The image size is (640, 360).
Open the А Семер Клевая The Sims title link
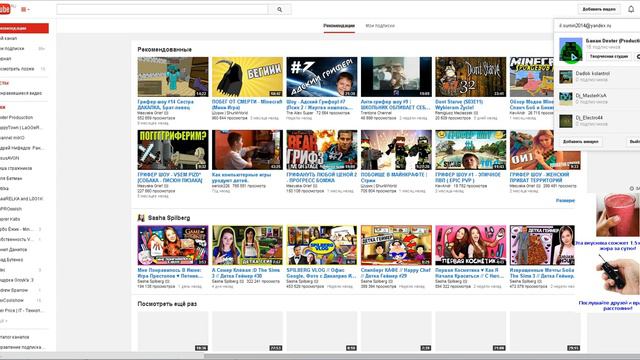[x=246, y=273]
